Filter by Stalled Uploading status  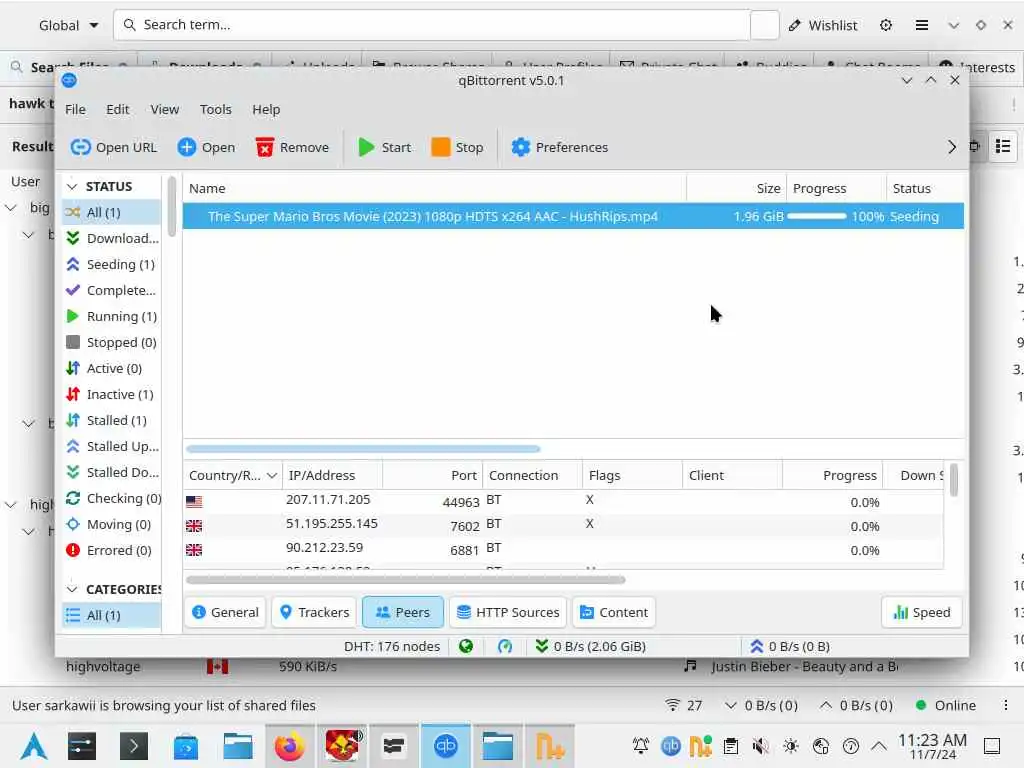pyautogui.click(x=112, y=447)
